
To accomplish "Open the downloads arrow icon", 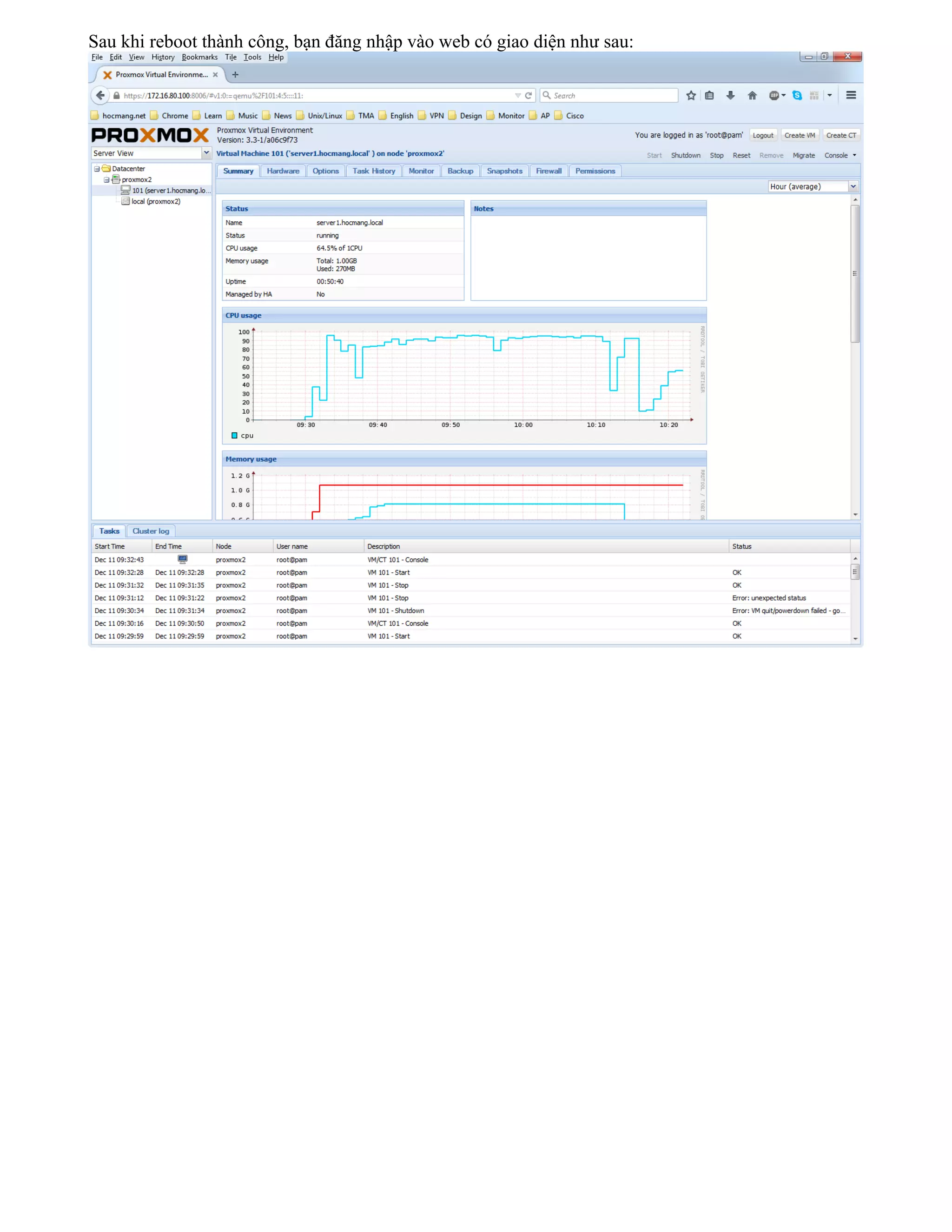I will click(x=730, y=95).
